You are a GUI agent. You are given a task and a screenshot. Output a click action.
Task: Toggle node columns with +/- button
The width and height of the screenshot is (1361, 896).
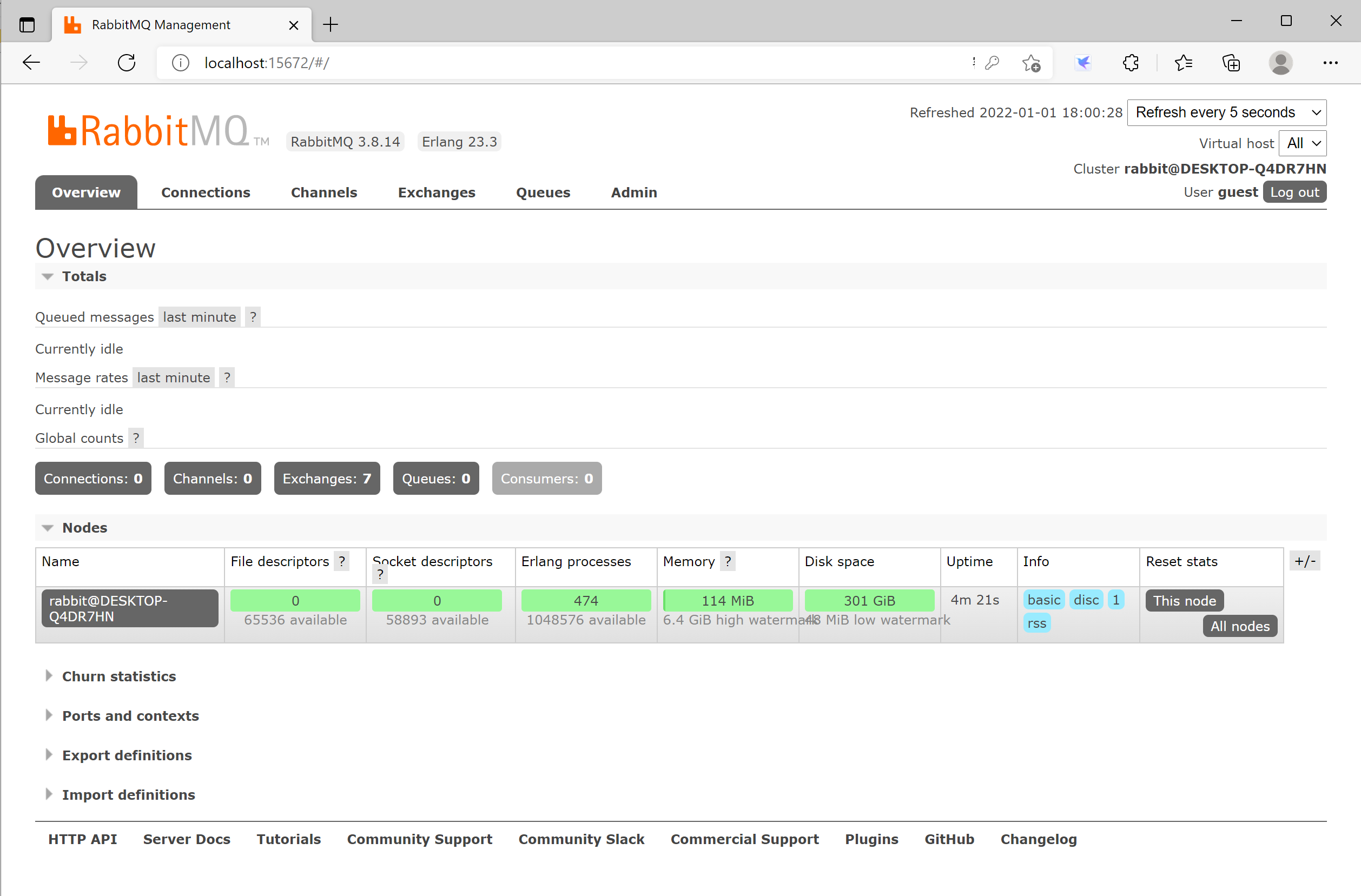[x=1304, y=561]
